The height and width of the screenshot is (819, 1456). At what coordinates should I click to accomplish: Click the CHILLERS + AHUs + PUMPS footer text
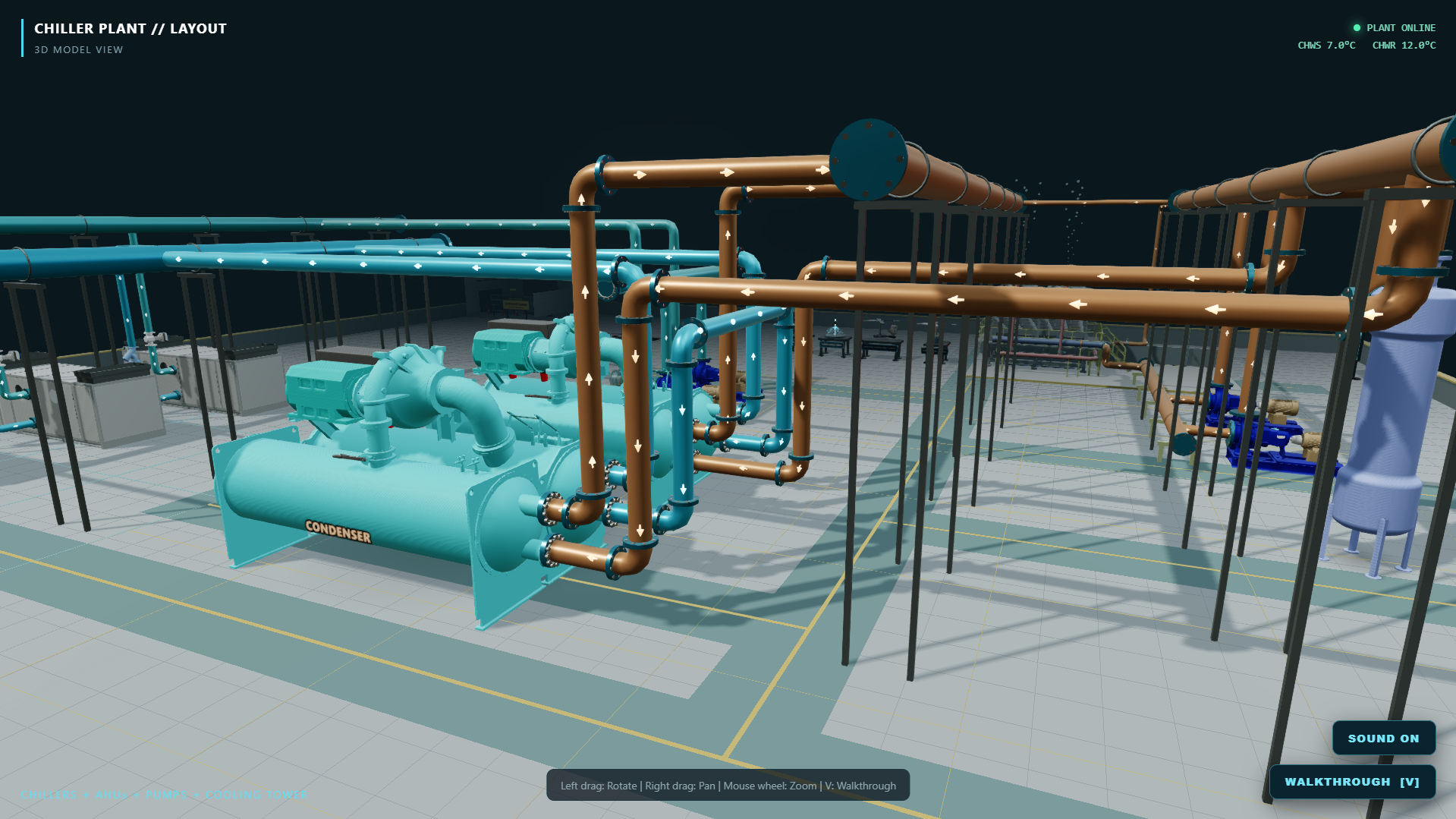(164, 795)
